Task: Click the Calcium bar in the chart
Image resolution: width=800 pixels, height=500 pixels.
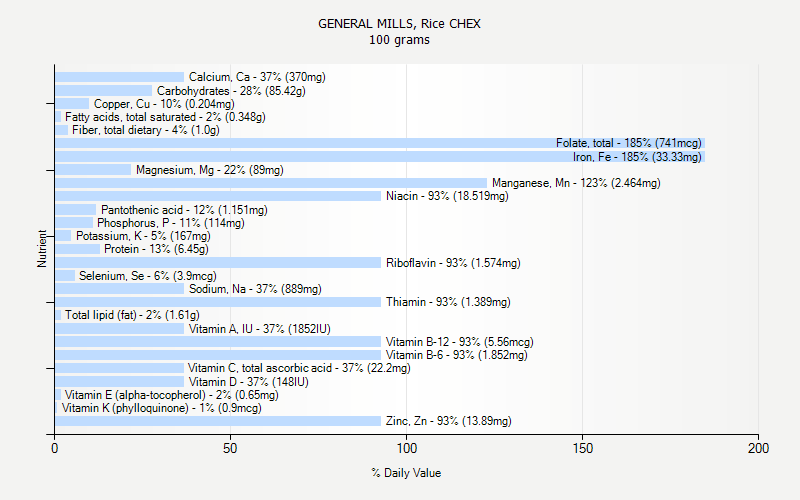Action: click(x=120, y=77)
